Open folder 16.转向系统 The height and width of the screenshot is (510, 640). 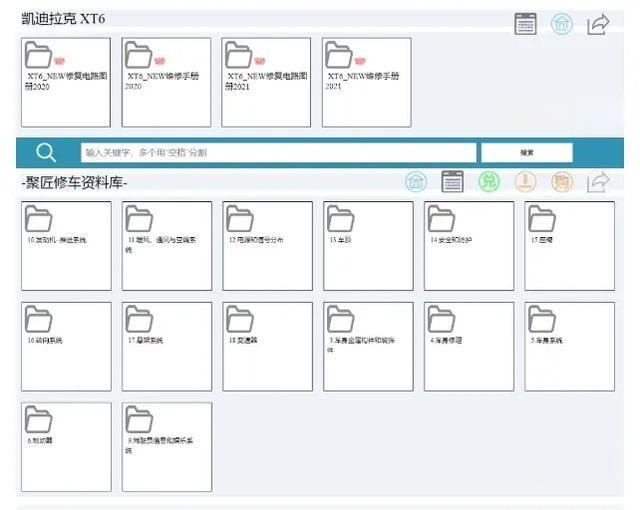pyautogui.click(x=66, y=346)
